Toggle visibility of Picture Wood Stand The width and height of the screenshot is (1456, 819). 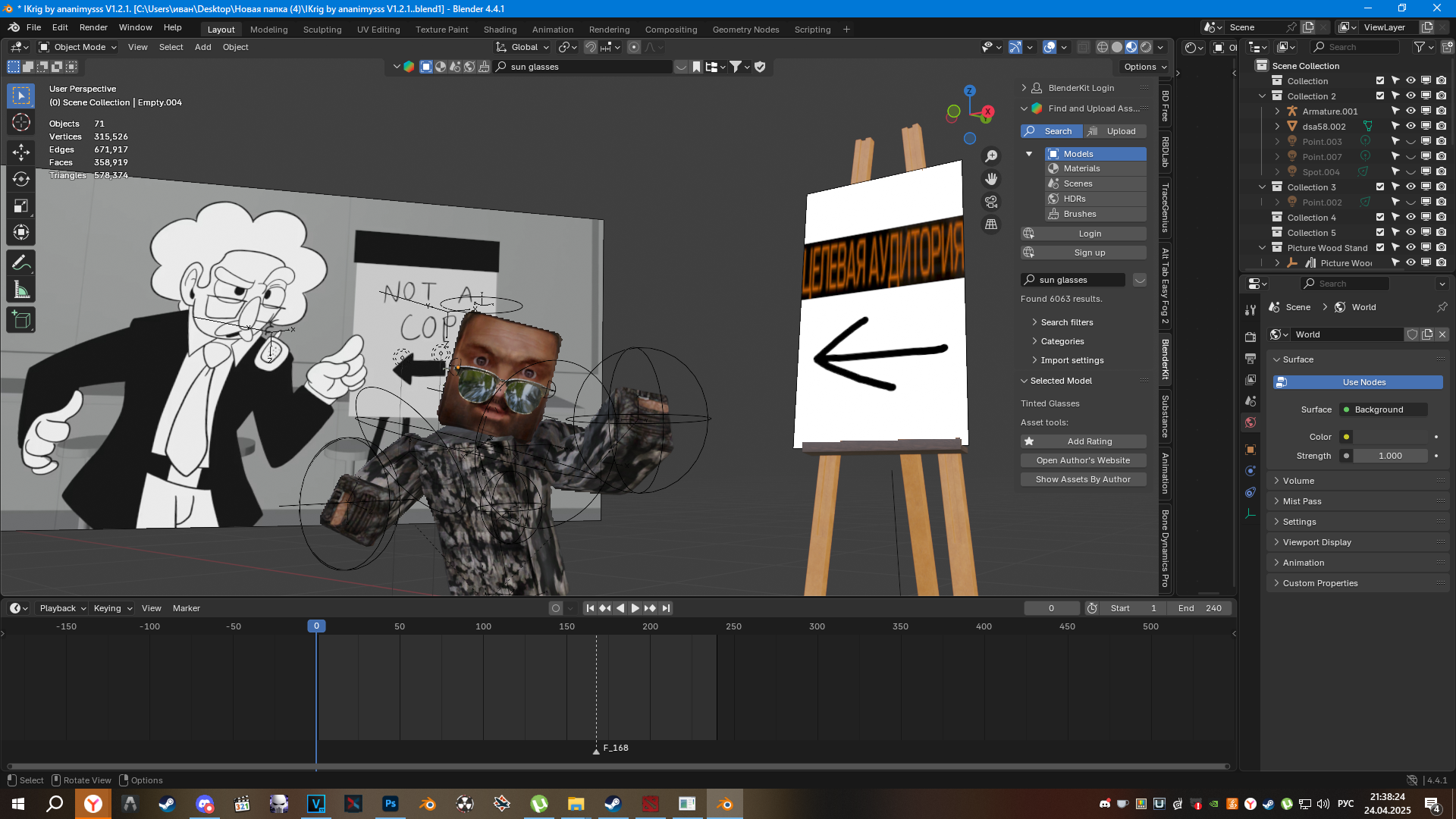[1410, 248]
